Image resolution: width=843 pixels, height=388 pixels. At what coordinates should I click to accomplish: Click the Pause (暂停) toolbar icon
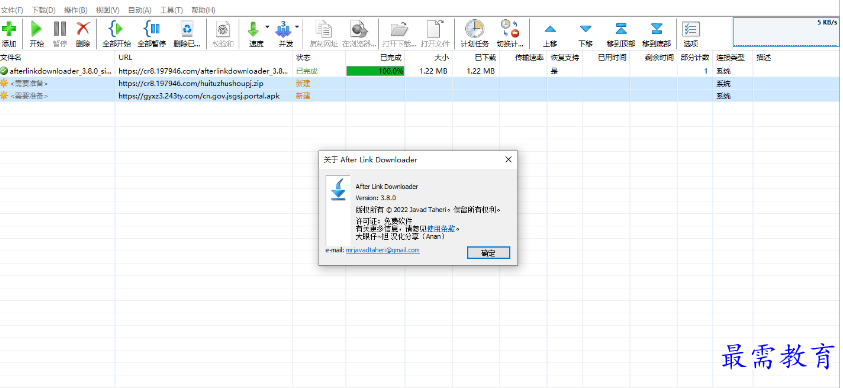click(x=60, y=28)
